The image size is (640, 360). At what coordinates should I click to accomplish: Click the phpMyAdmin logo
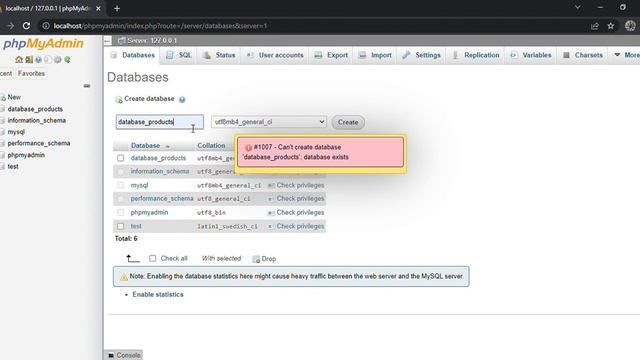(x=43, y=43)
